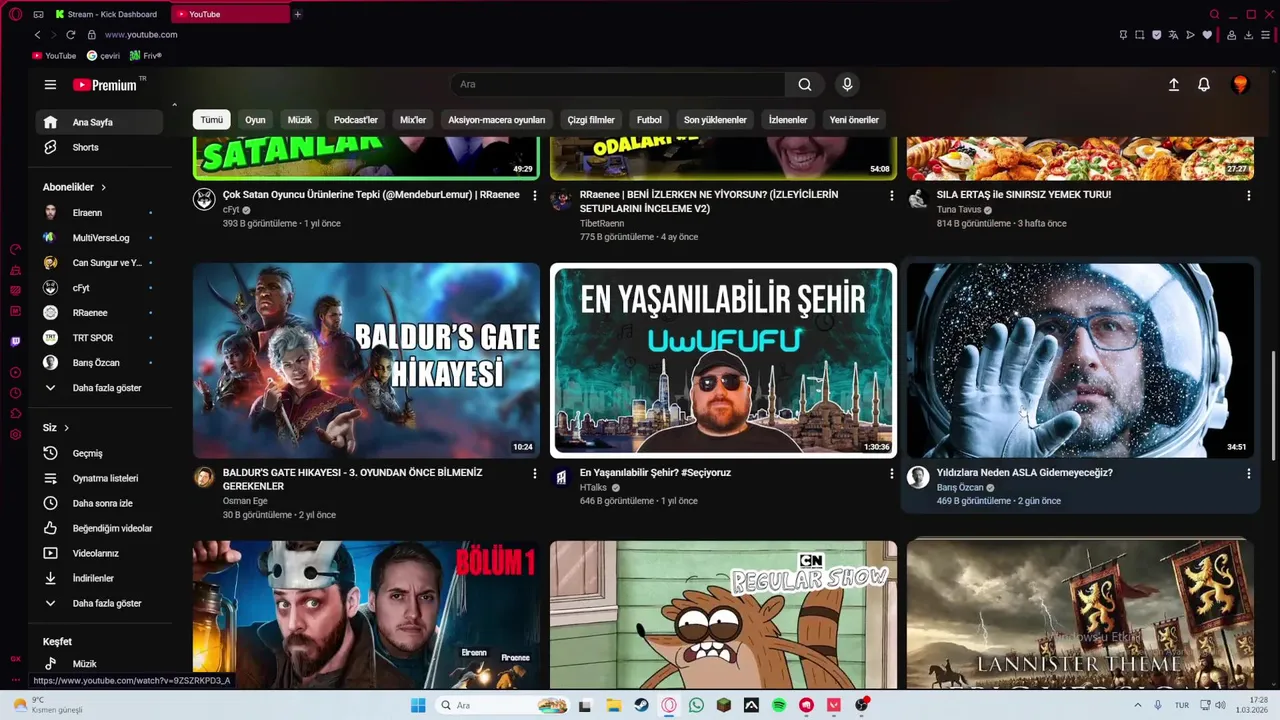Open Spotify from the taskbar
Screen dimensions: 1280x720
click(779, 705)
